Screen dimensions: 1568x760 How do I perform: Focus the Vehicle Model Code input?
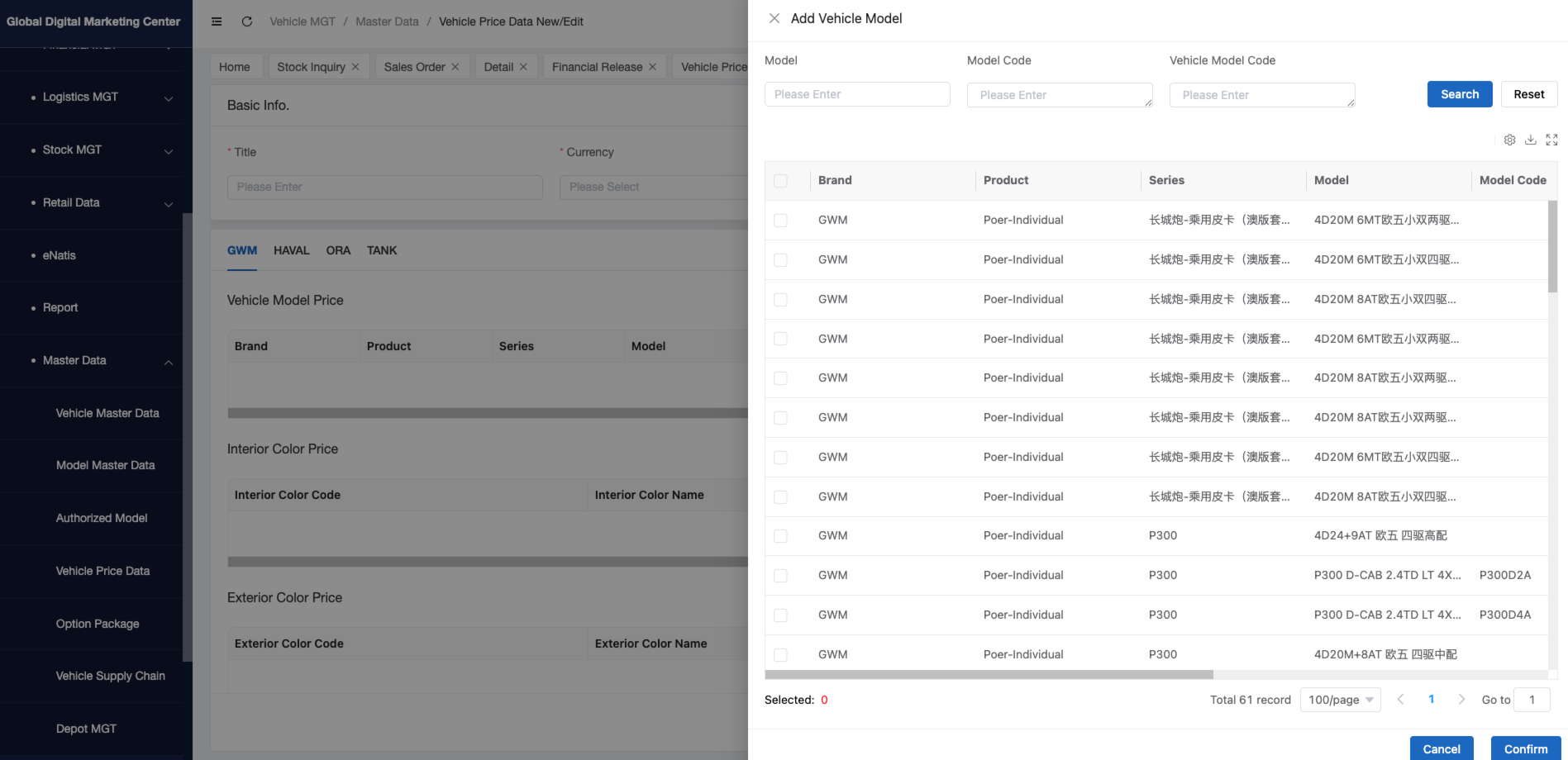[1262, 95]
